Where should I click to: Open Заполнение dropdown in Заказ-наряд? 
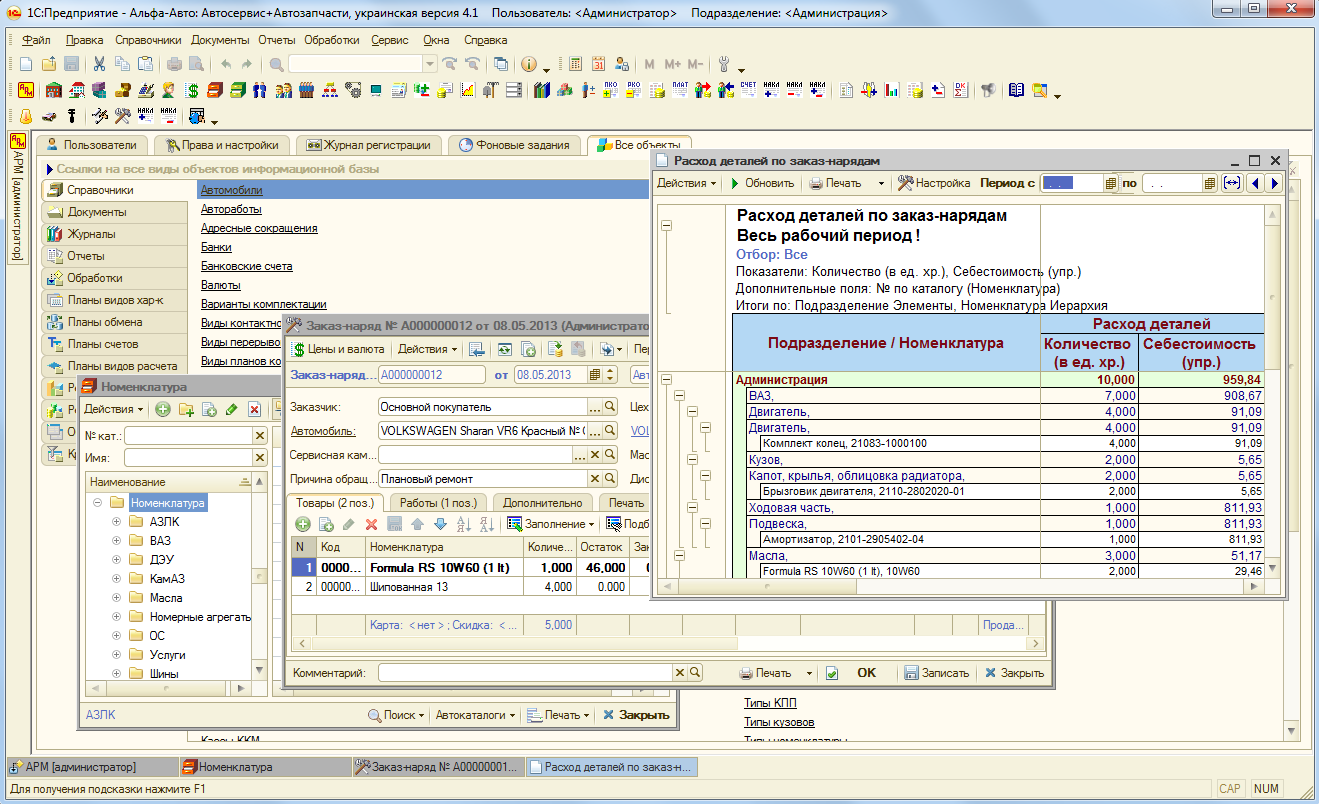pyautogui.click(x=551, y=524)
